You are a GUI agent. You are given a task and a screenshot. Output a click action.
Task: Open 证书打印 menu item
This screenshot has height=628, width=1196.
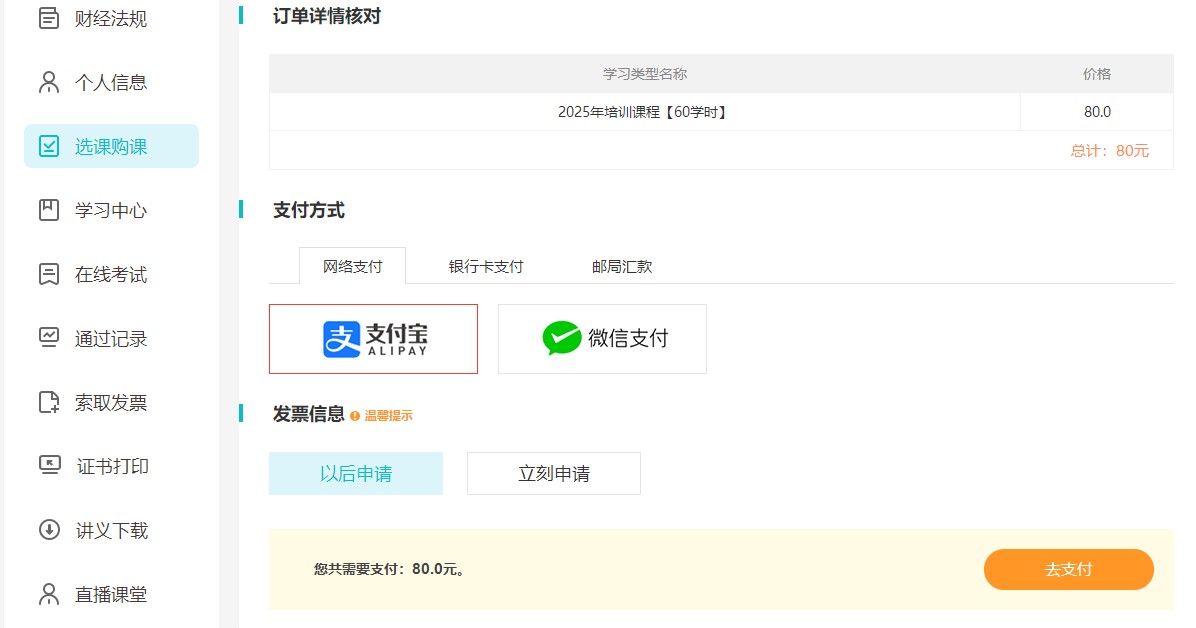[111, 465]
